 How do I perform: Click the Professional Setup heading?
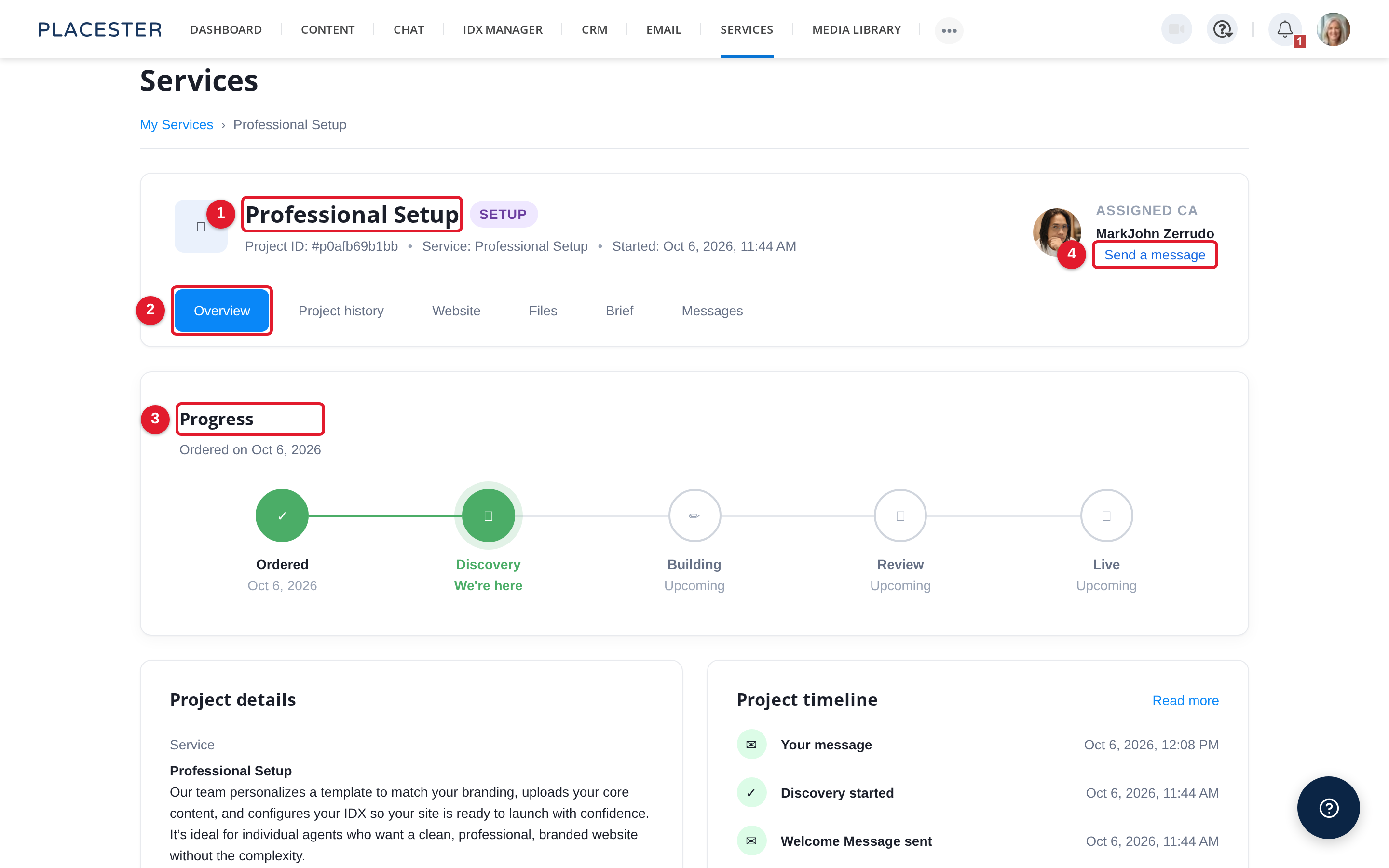click(352, 214)
